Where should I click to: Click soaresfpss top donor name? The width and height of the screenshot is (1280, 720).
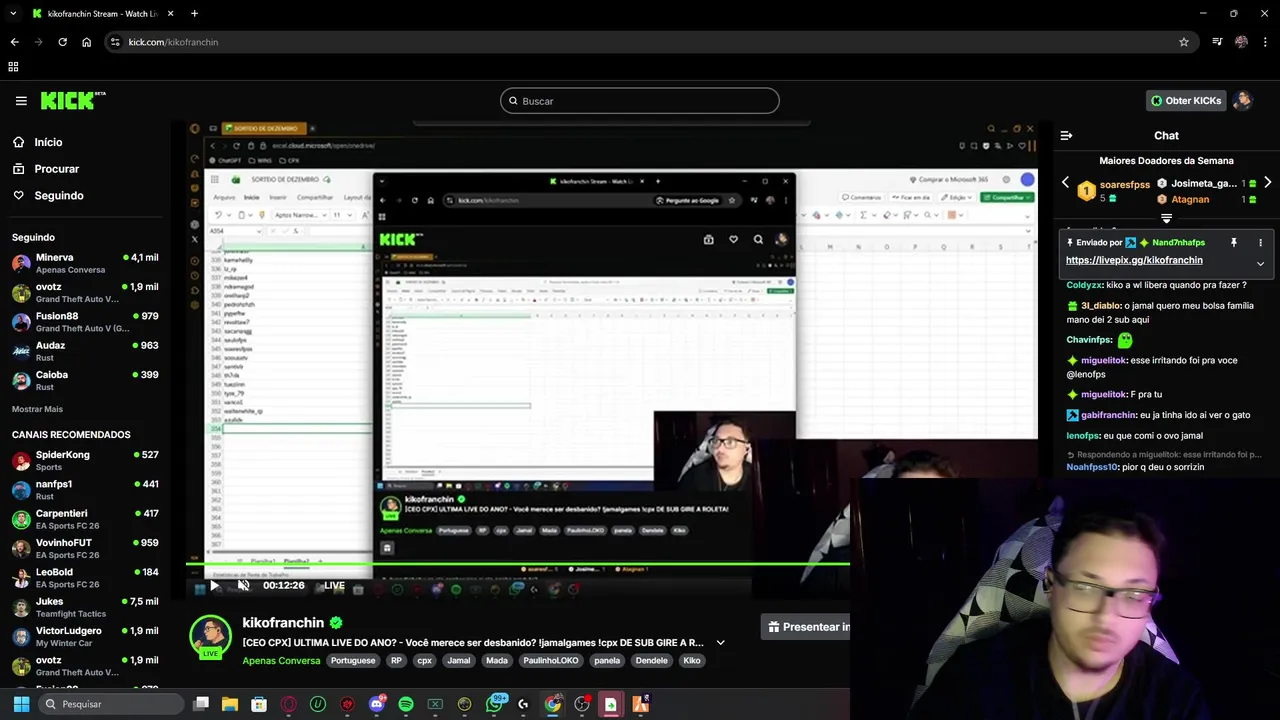[1124, 185]
